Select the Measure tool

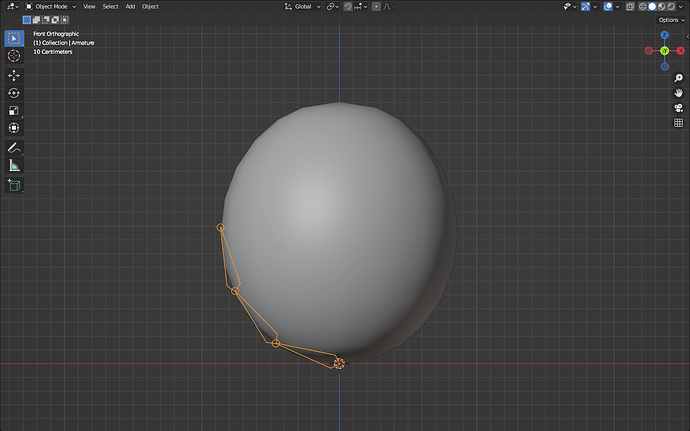pos(14,166)
